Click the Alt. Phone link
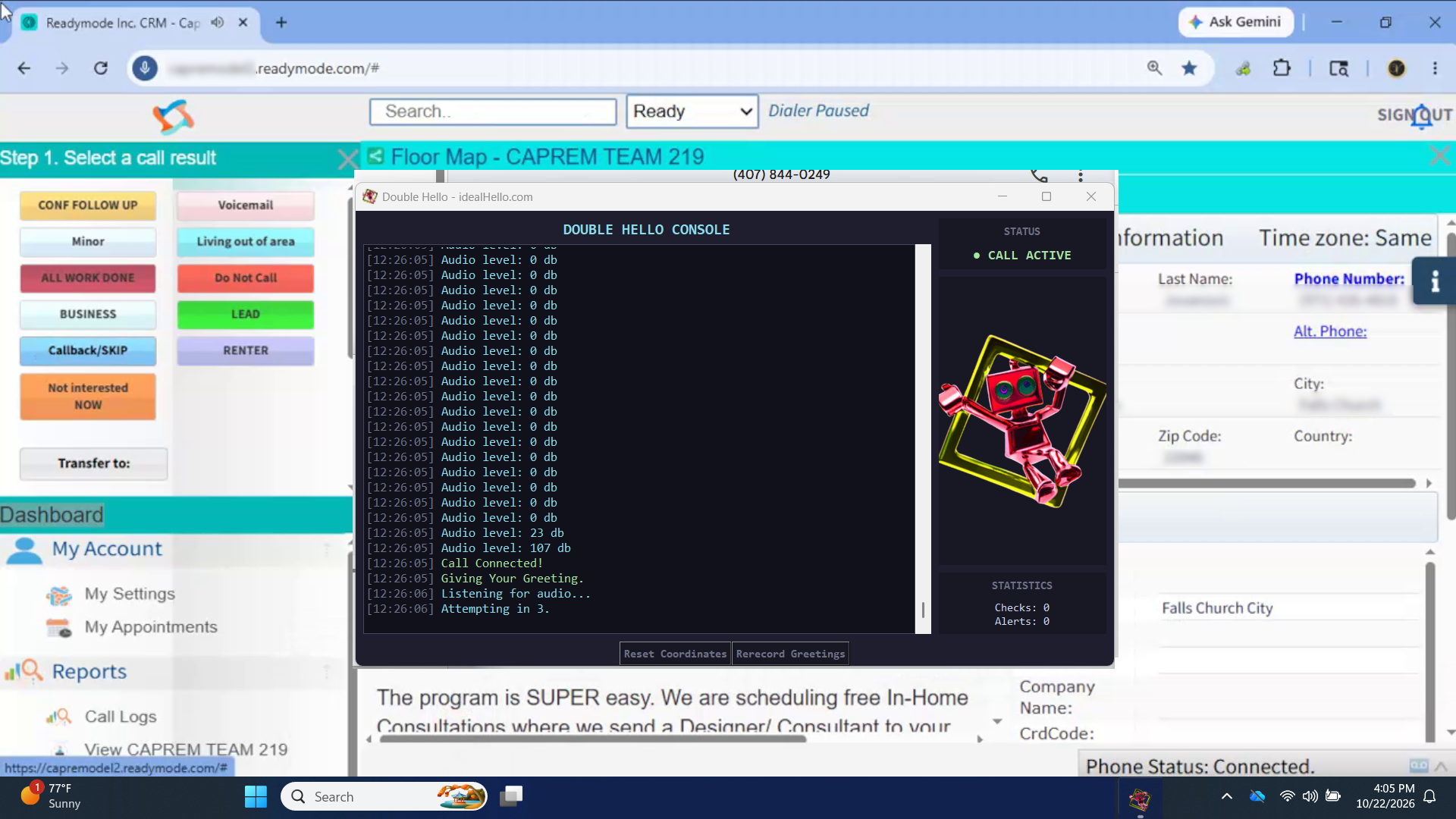 (1330, 331)
